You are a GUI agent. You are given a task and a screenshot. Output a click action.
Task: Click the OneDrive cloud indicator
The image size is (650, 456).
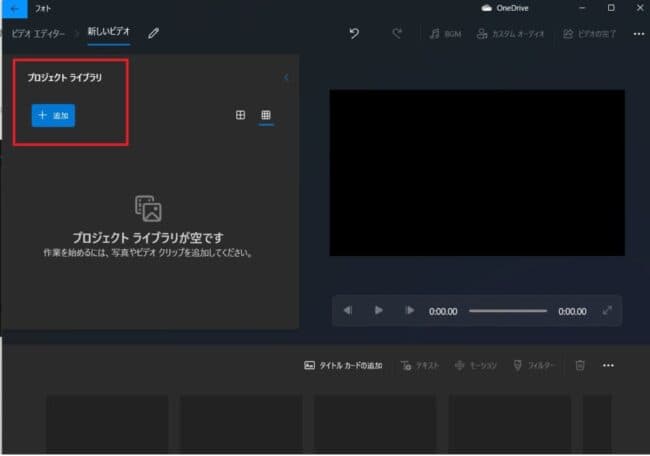(x=504, y=8)
